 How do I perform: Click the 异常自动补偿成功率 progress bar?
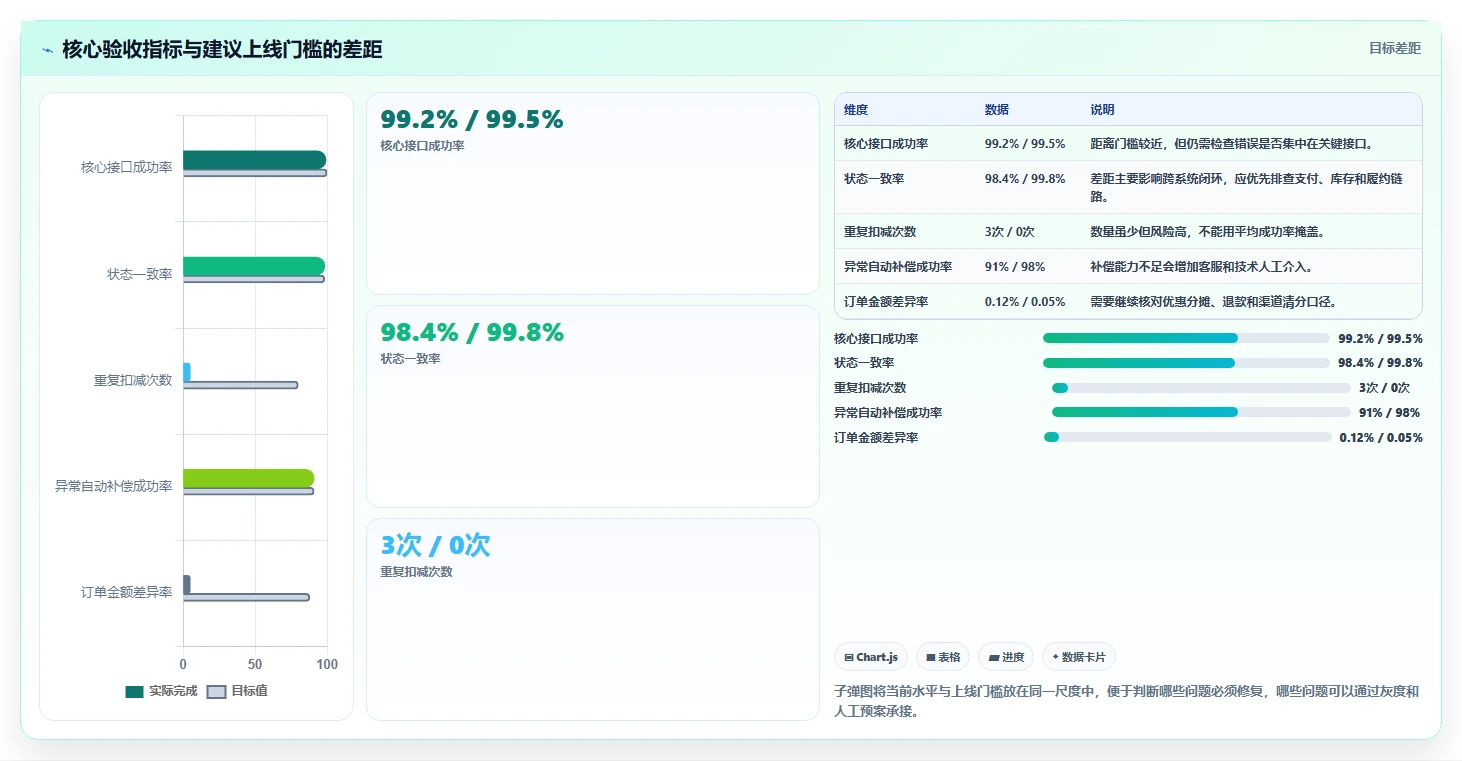(1201, 412)
